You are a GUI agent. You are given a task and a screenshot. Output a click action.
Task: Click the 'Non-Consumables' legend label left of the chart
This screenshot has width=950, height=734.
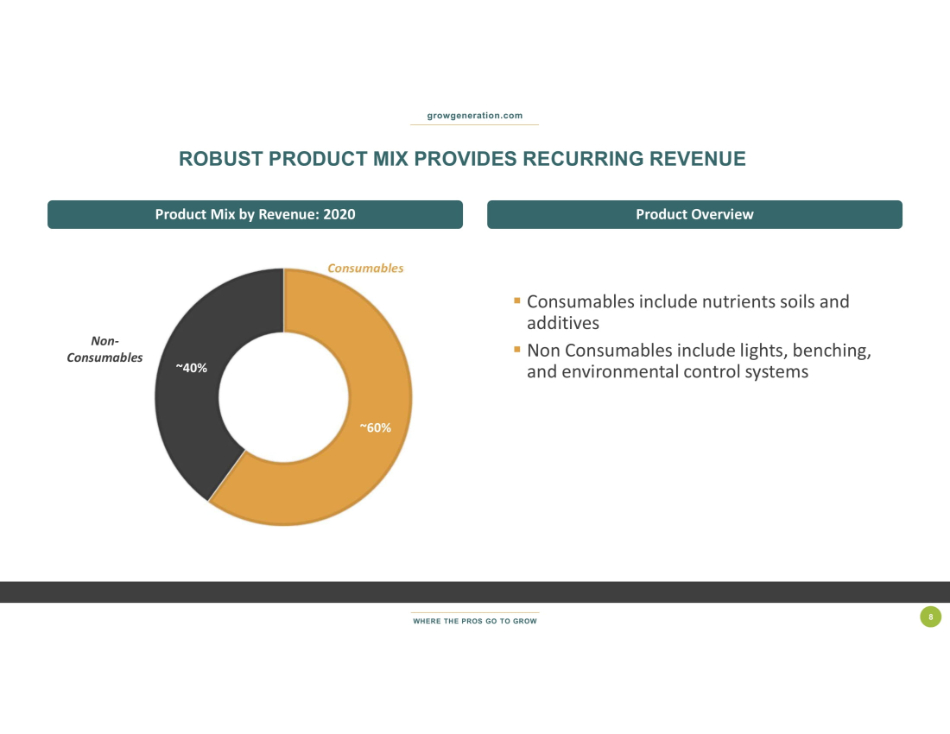[x=104, y=349]
